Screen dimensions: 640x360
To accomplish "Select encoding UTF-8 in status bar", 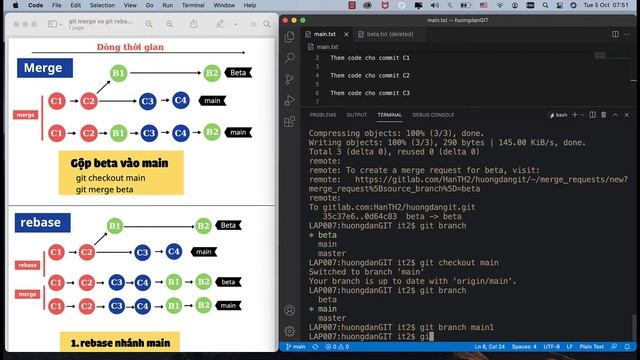I will (551, 347).
